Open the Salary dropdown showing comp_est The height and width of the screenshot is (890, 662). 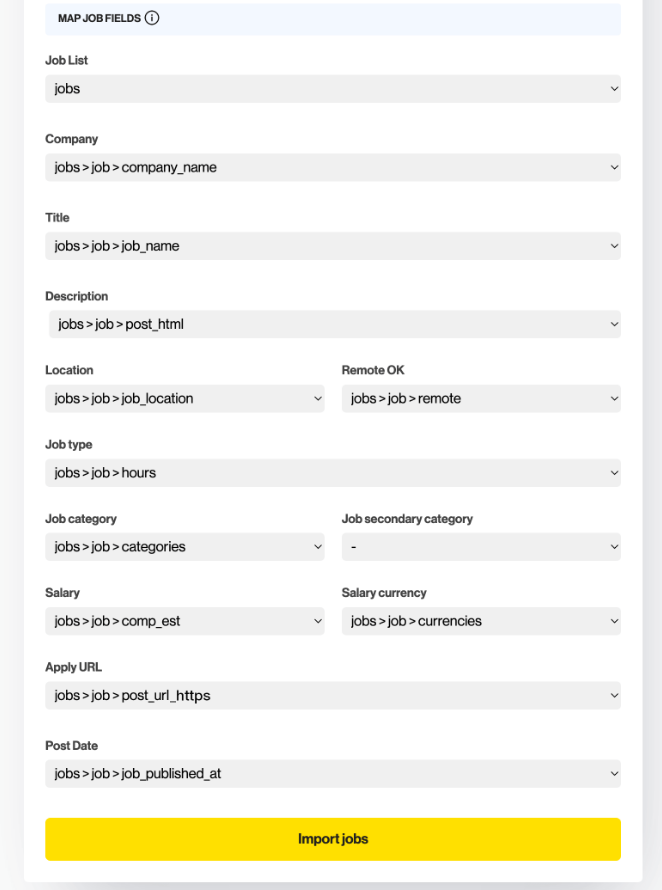tap(185, 621)
